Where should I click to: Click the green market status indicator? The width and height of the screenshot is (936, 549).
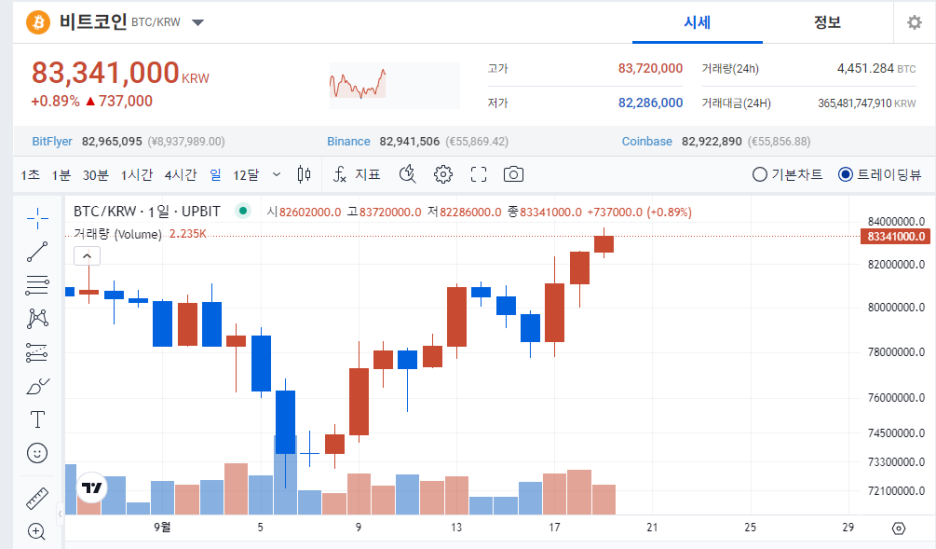[242, 211]
